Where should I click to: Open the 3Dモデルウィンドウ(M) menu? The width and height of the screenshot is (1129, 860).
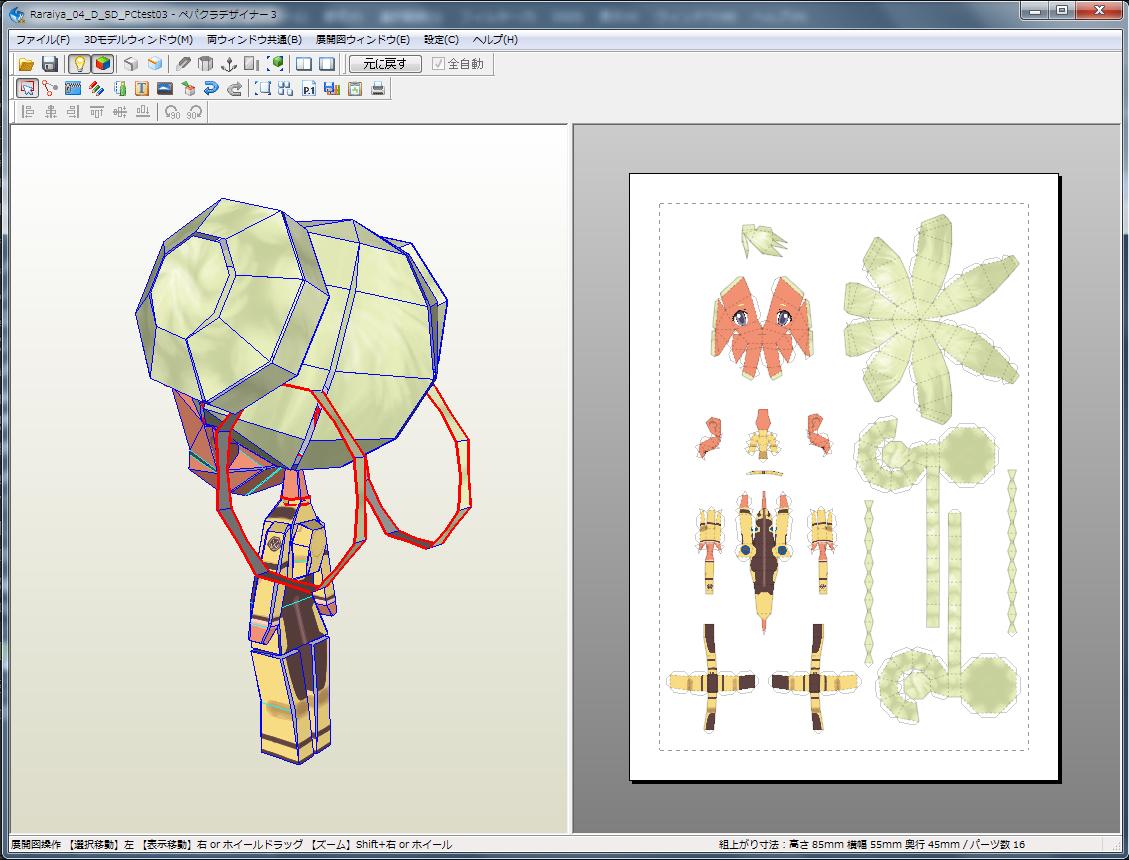point(138,40)
